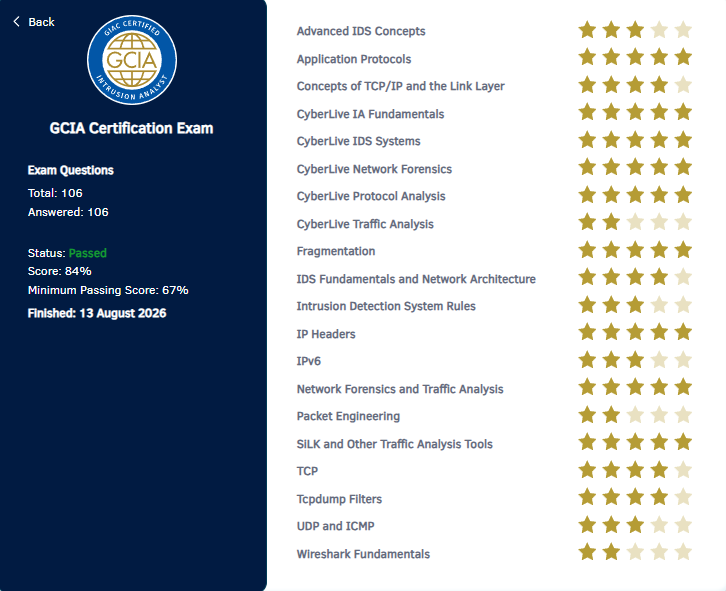
Task: Click the TCP topic
Action: coord(307,471)
